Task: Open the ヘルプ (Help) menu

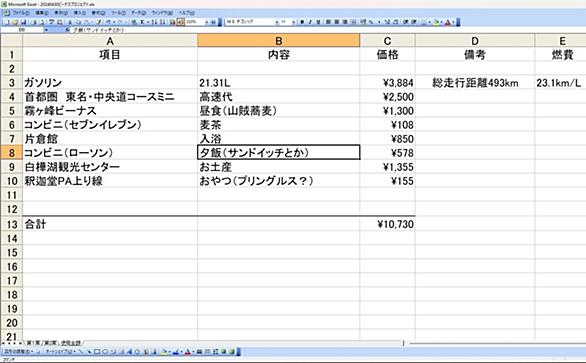Action: pos(187,13)
